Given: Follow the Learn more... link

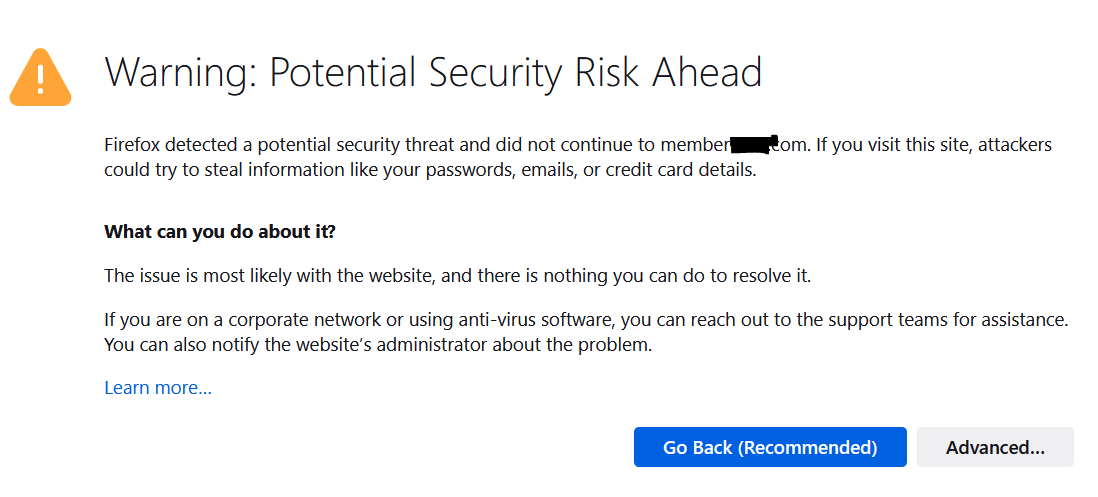Looking at the screenshot, I should [x=158, y=387].
